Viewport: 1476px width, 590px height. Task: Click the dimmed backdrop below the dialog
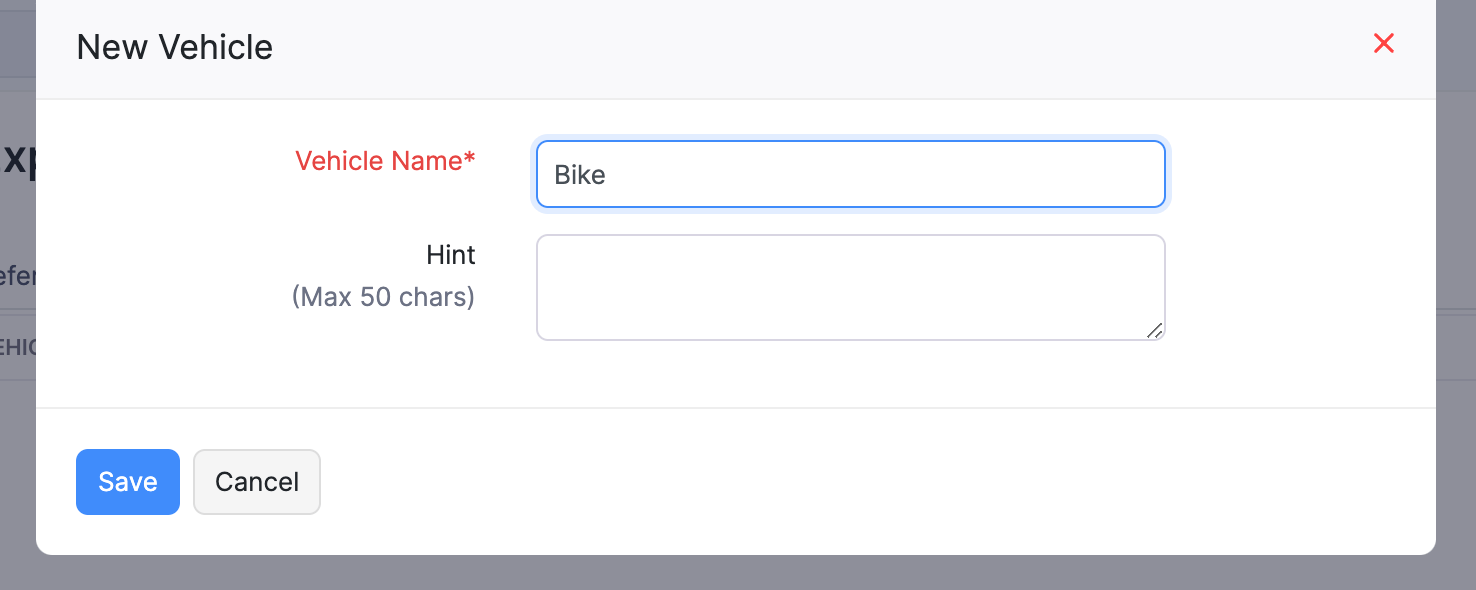pos(738,574)
